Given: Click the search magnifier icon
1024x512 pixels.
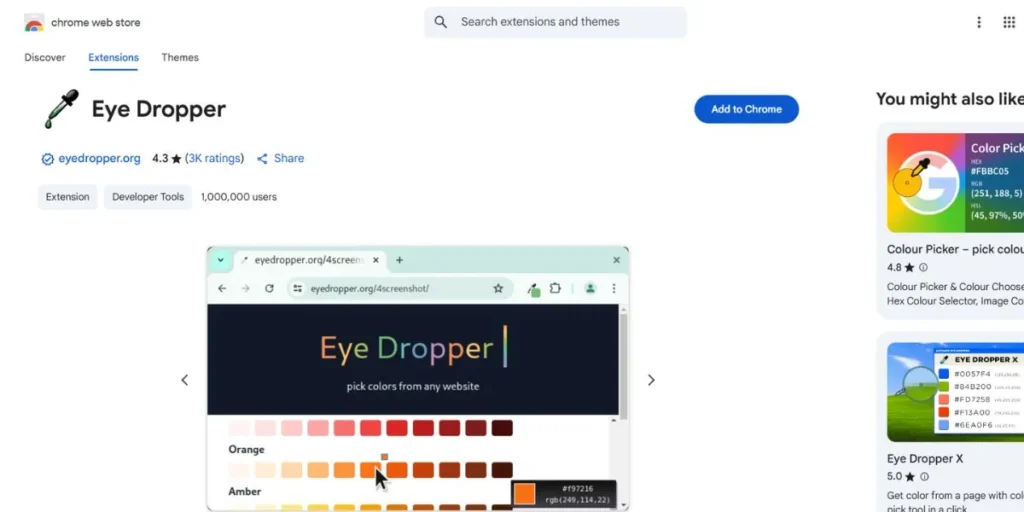Looking at the screenshot, I should 441,22.
